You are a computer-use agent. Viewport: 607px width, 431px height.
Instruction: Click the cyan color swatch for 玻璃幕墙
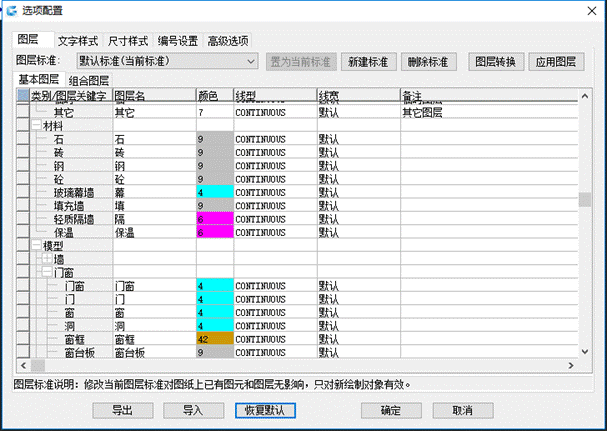[x=215, y=191]
